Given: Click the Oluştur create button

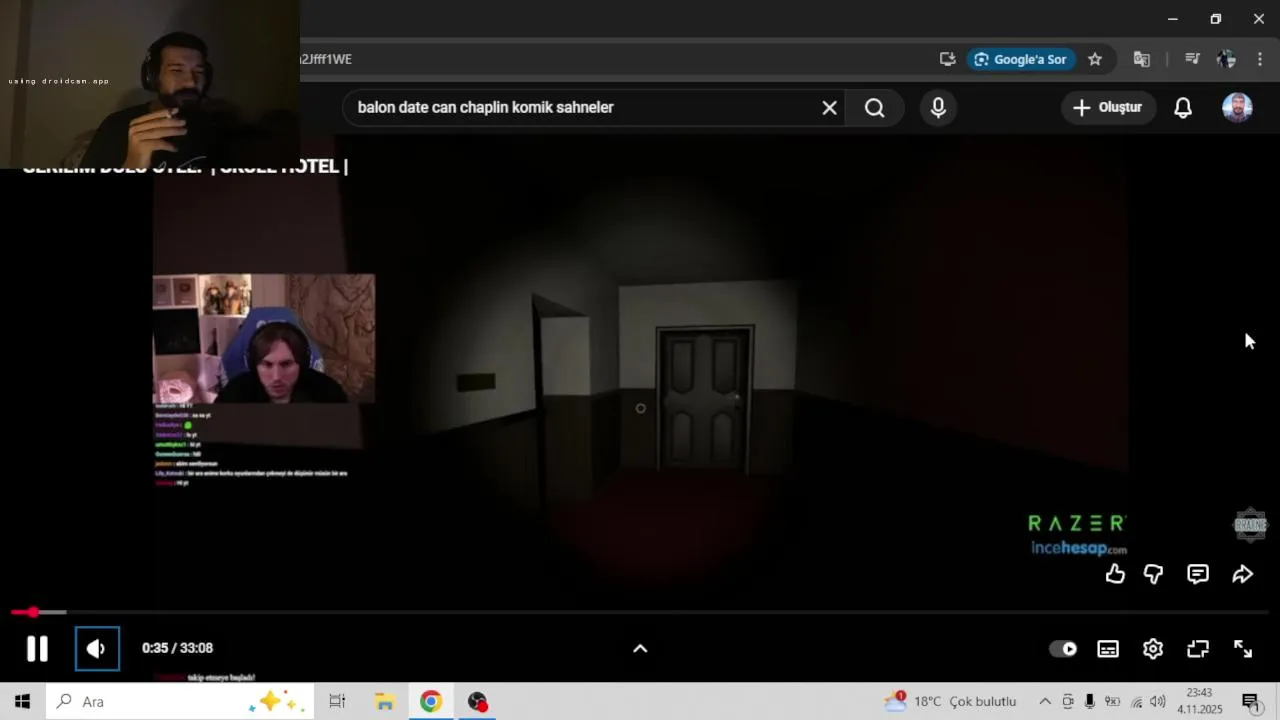Looking at the screenshot, I should tap(1108, 108).
